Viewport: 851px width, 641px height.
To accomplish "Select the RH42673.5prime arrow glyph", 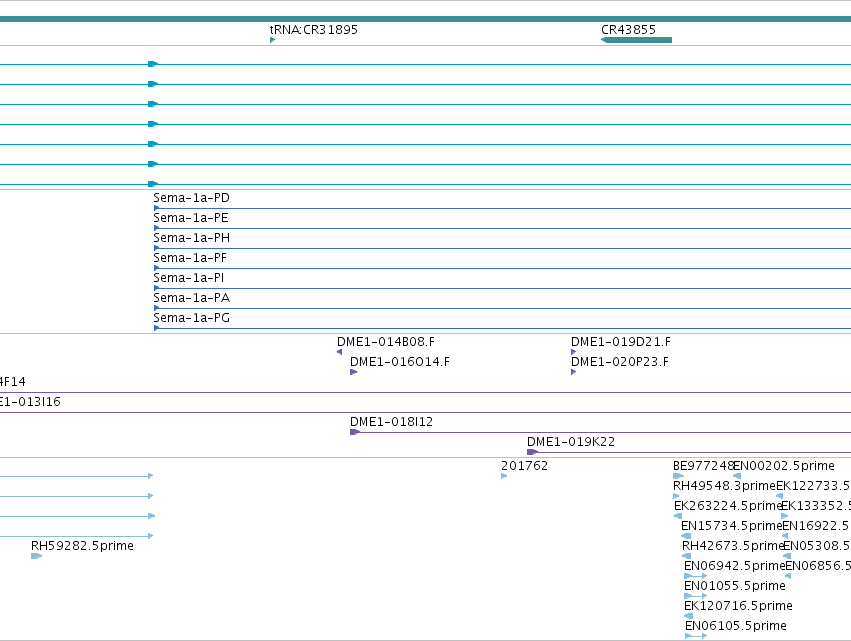I will pos(687,556).
